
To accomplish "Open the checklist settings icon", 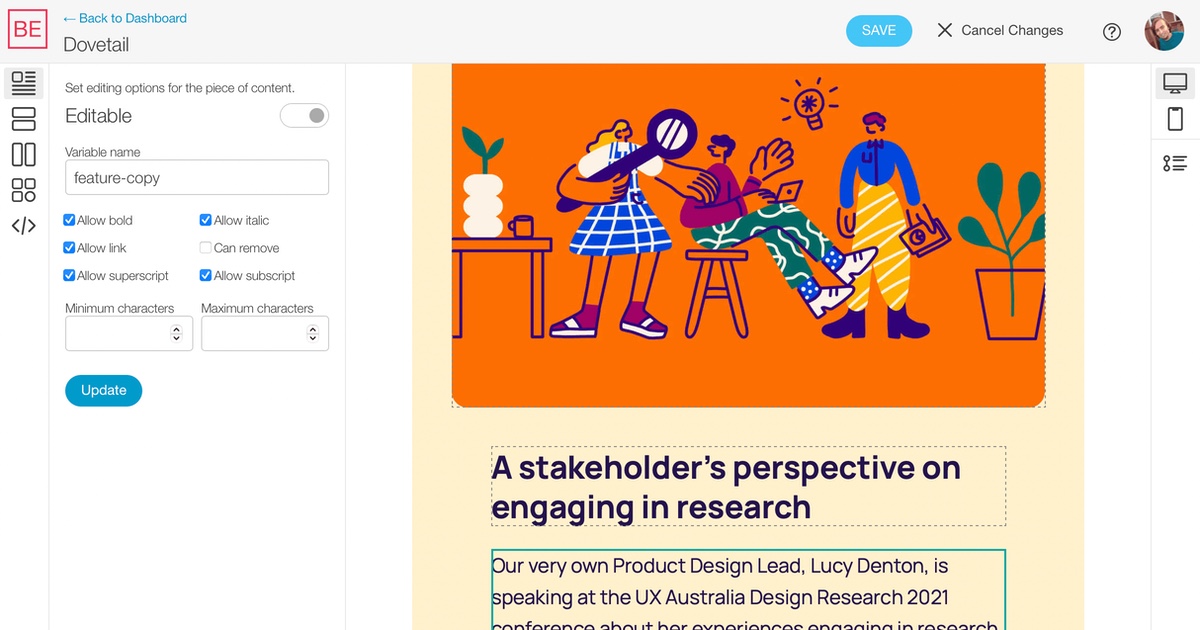I will tap(1175, 162).
